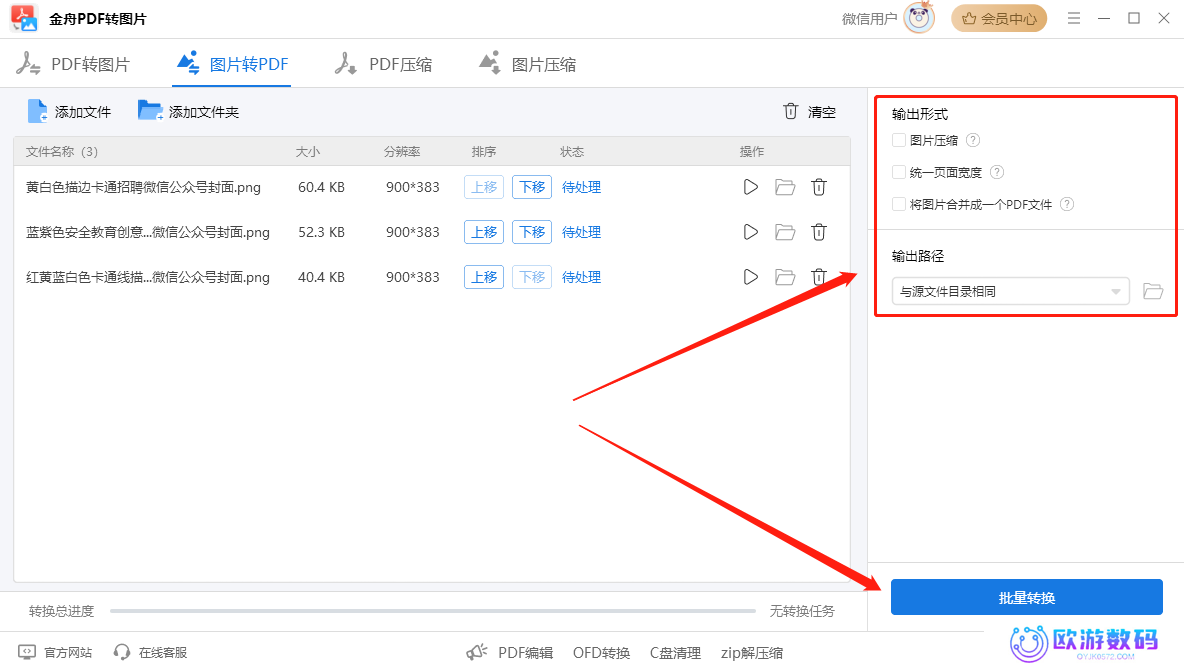Viewport: 1184px width, 669px height.
Task: Switch to the 图片压缩 tab
Action: [528, 64]
